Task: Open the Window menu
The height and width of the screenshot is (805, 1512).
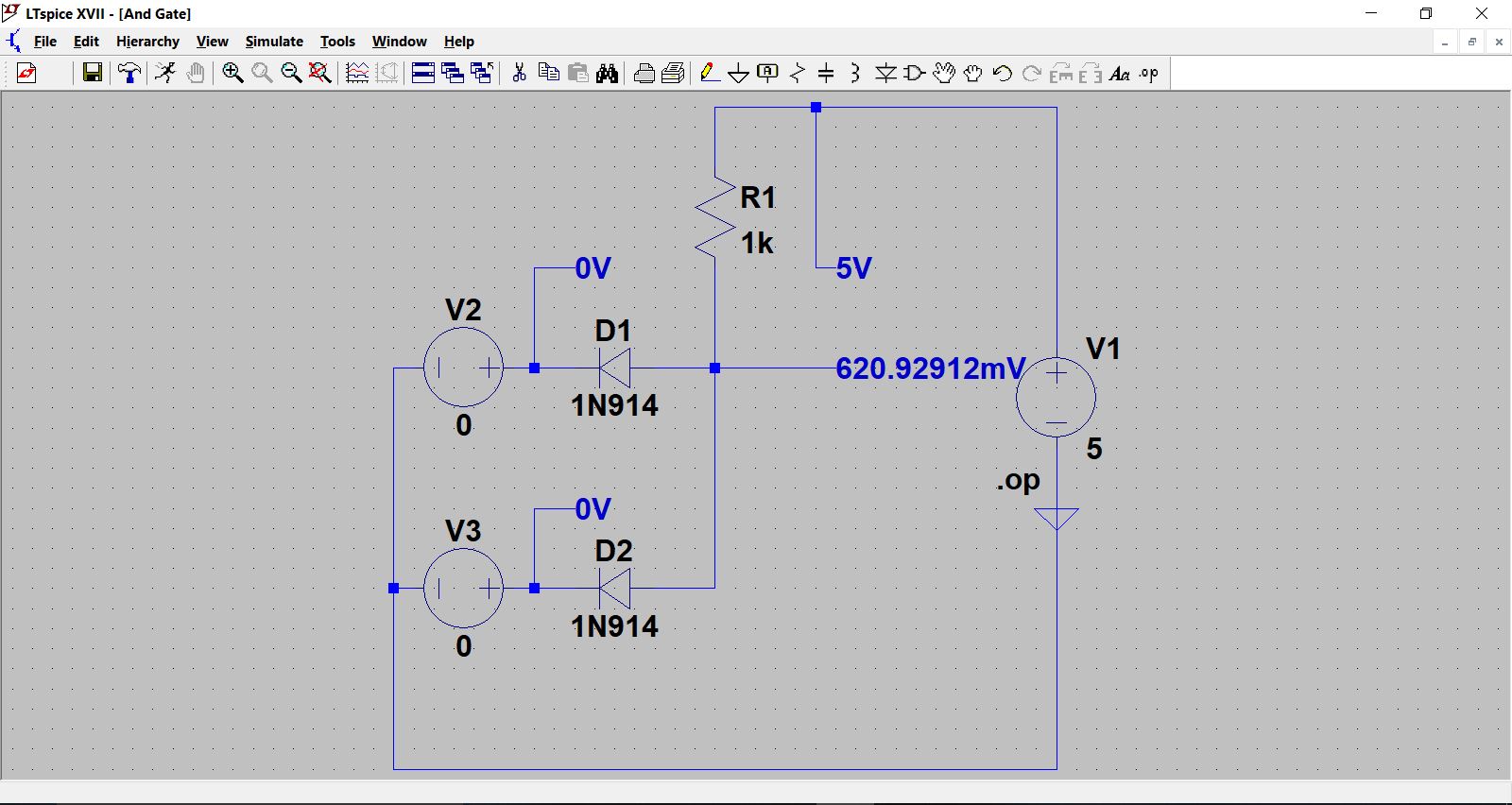Action: click(x=399, y=42)
